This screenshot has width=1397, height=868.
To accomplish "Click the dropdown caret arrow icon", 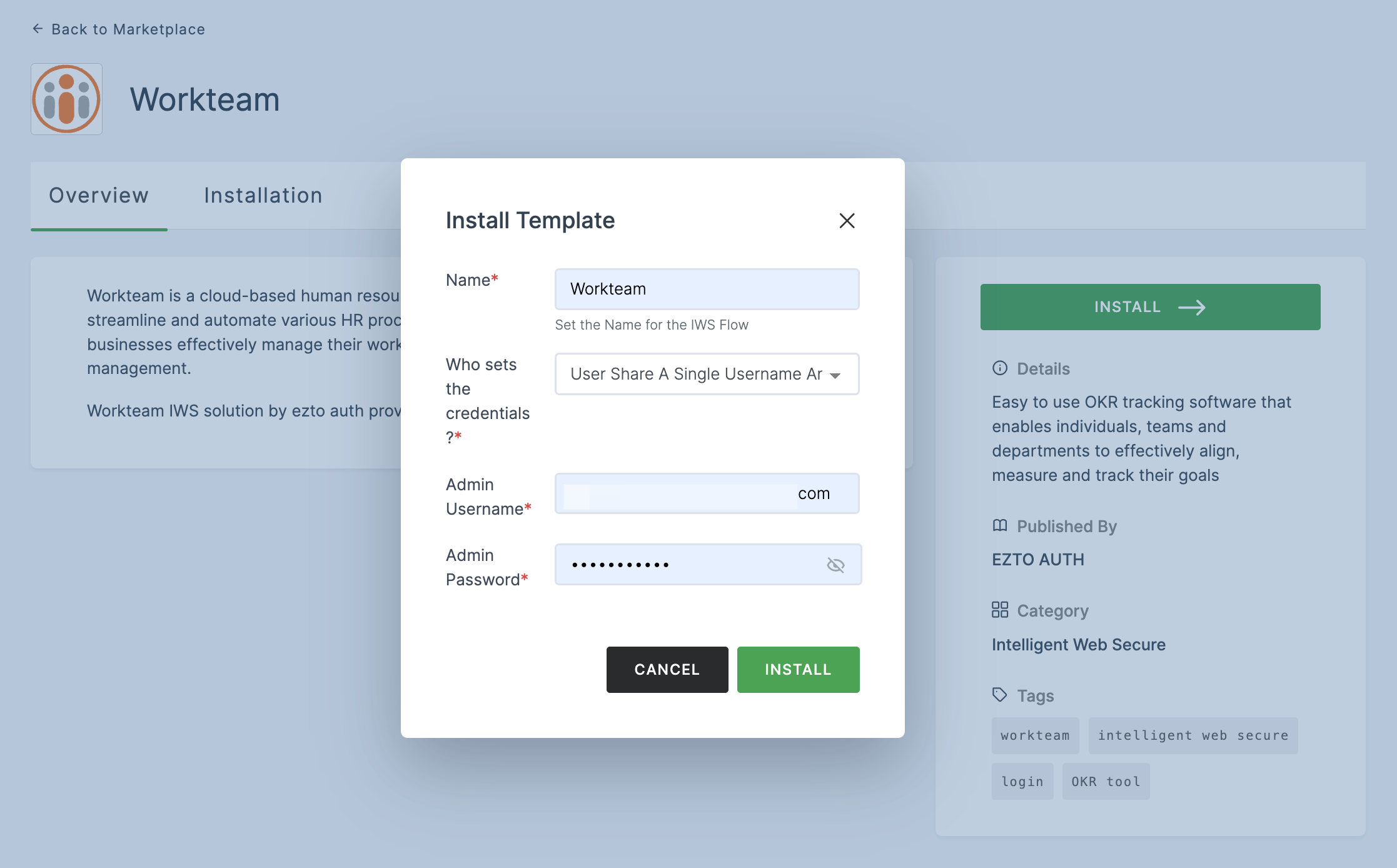I will coord(835,375).
